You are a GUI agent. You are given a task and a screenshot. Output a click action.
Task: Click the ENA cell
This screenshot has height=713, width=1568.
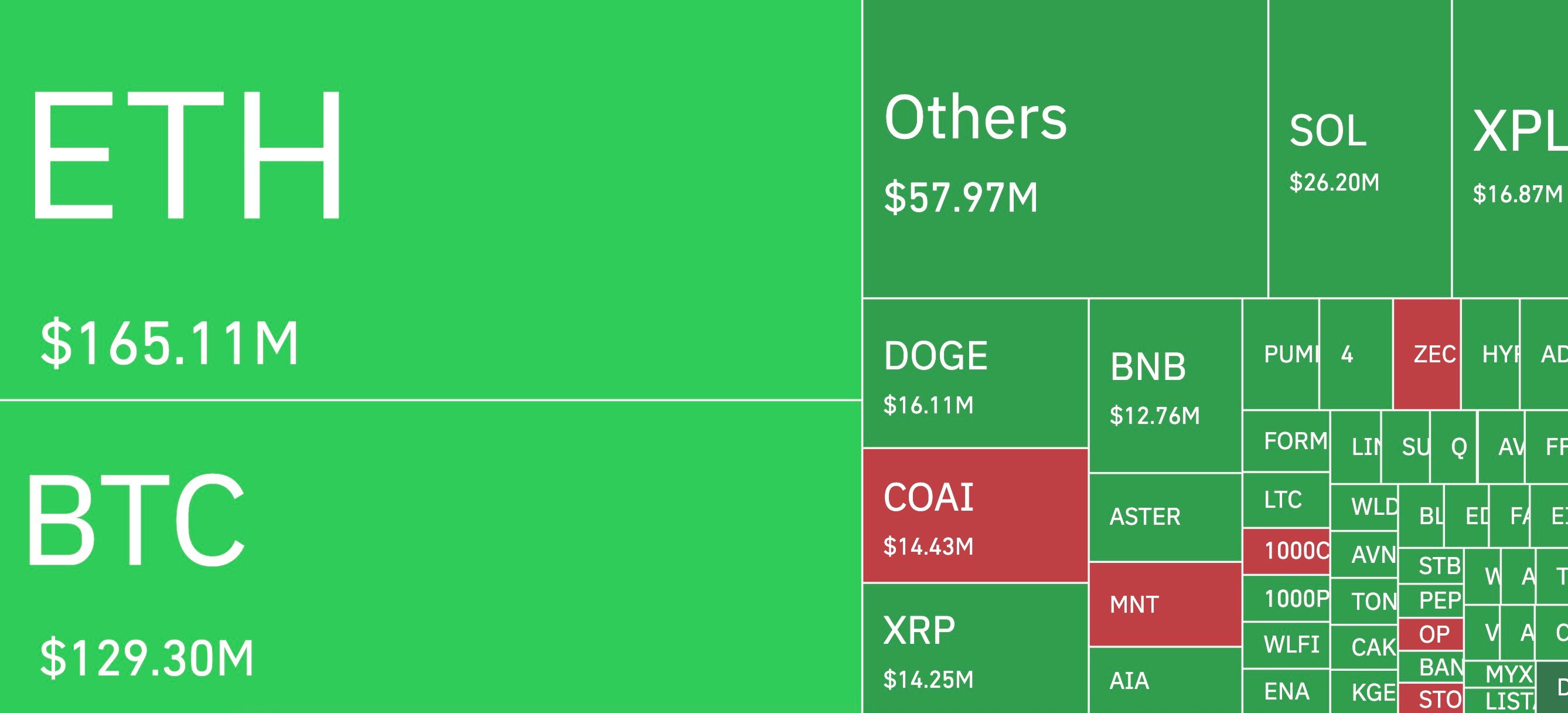tap(1286, 691)
